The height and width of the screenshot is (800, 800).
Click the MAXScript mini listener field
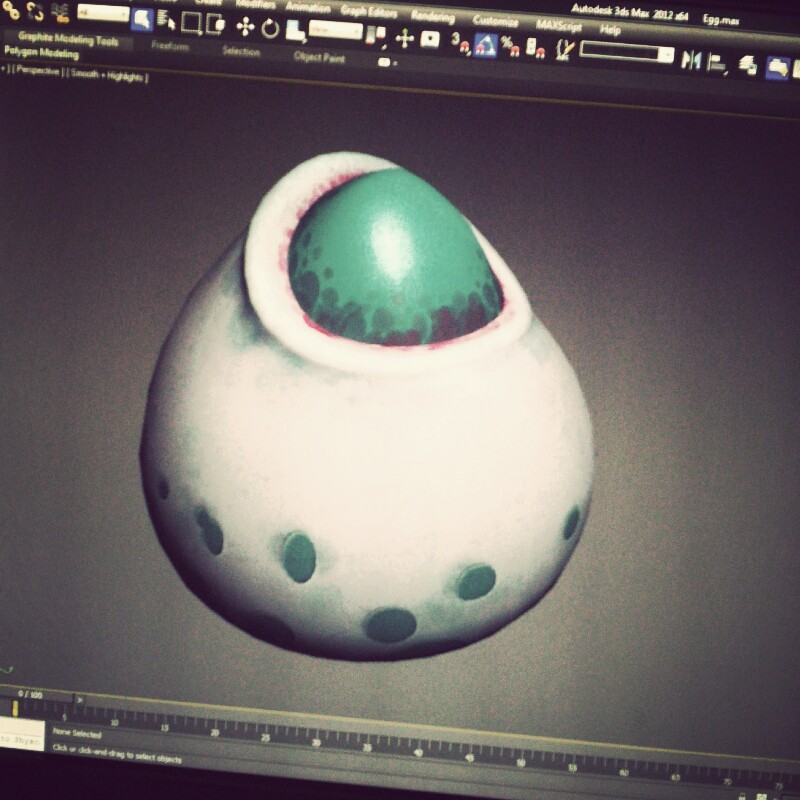point(22,733)
